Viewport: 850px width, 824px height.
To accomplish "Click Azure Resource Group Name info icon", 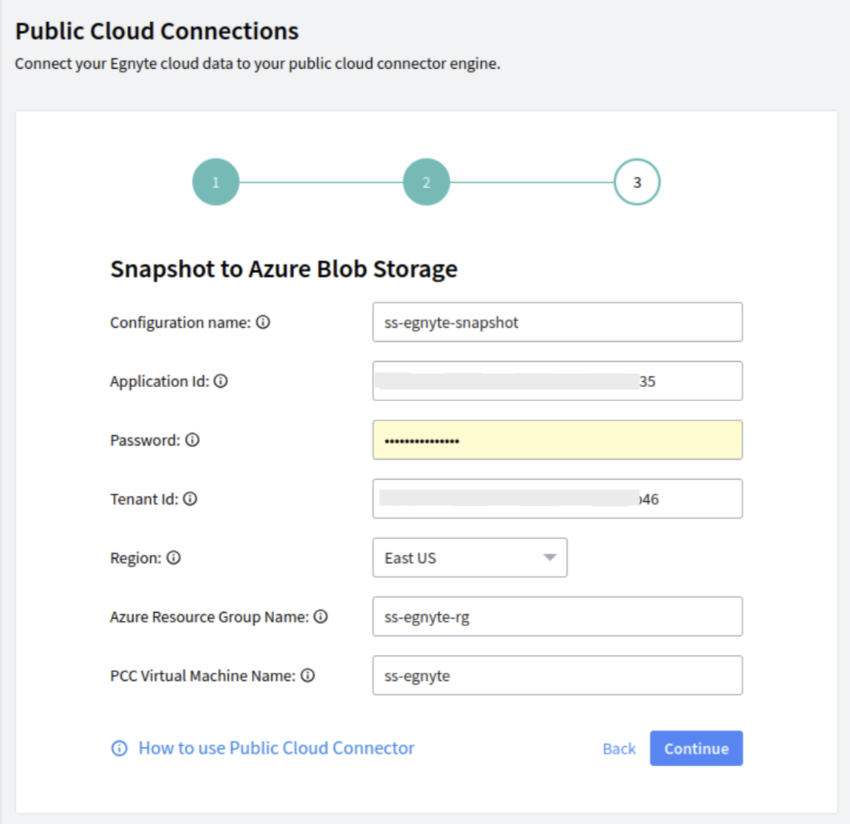I will (x=321, y=616).
